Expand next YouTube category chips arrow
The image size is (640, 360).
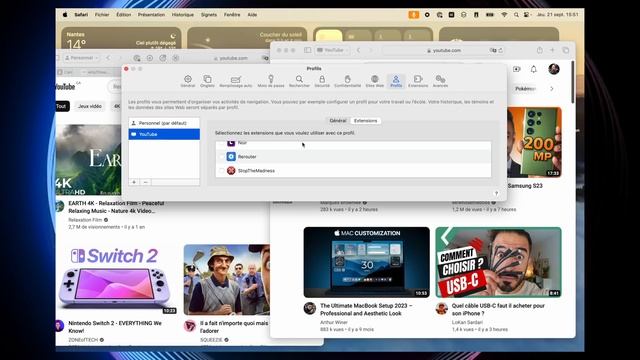552,89
